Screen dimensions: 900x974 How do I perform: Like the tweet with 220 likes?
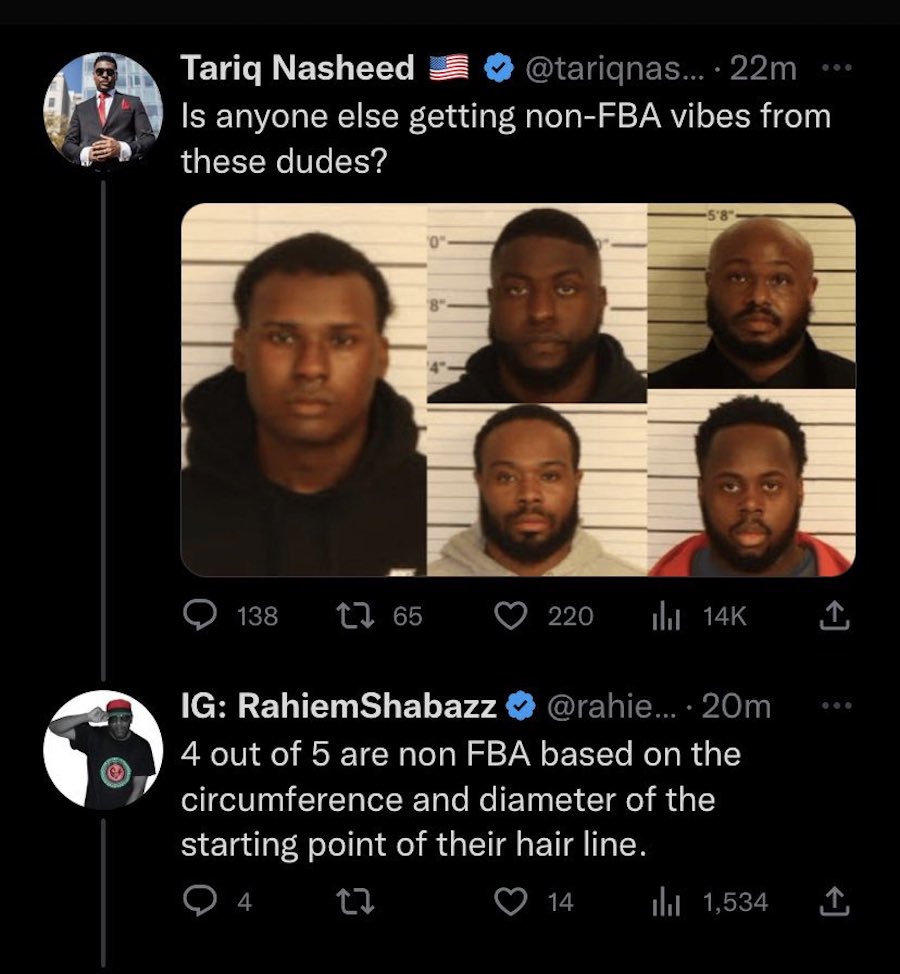click(517, 616)
